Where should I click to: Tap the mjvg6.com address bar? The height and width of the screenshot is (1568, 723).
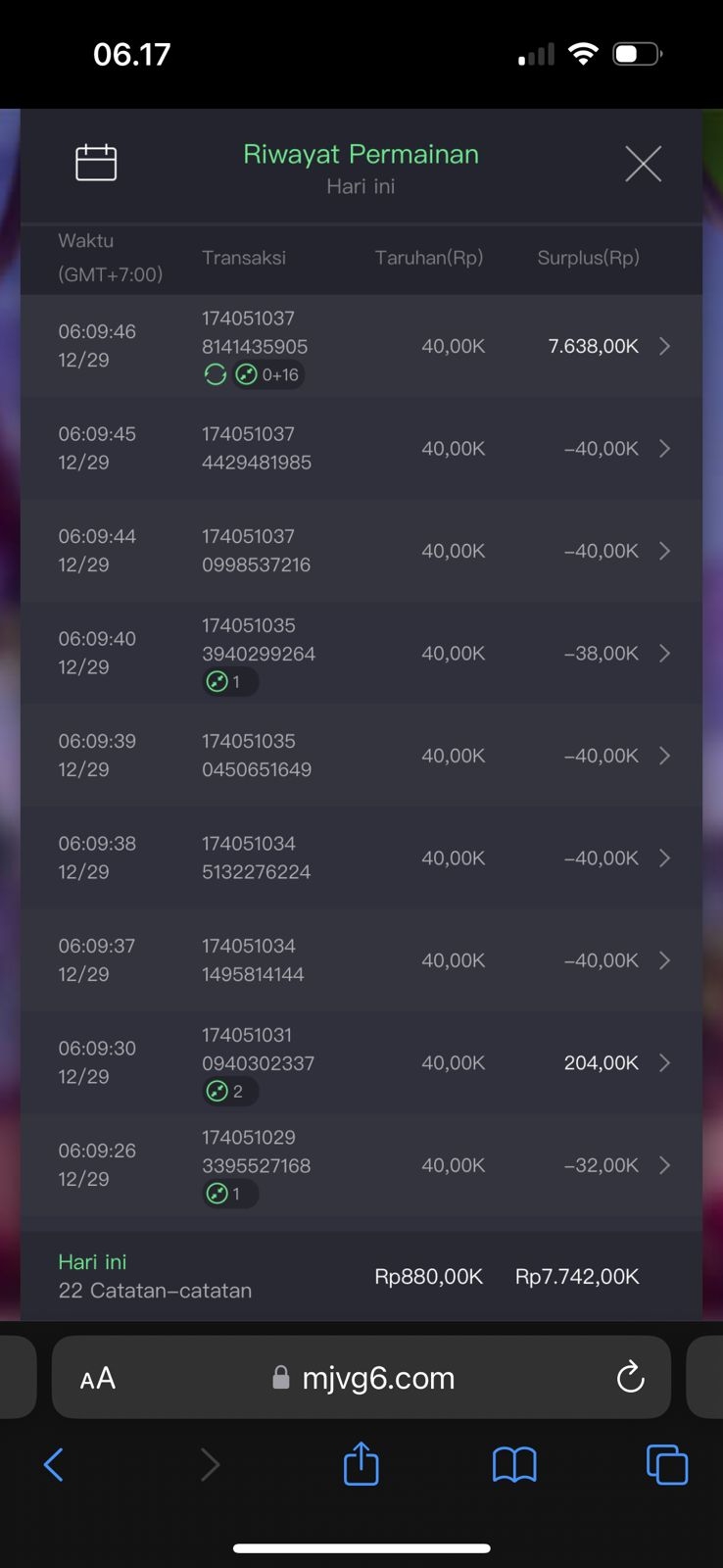coord(377,1378)
